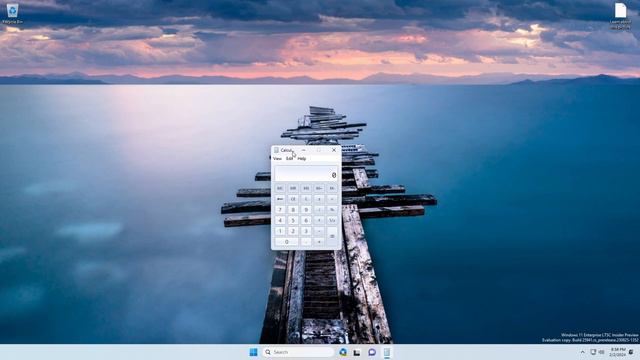Click the digit 7 key
This screenshot has width=640, height=360.
point(280,209)
